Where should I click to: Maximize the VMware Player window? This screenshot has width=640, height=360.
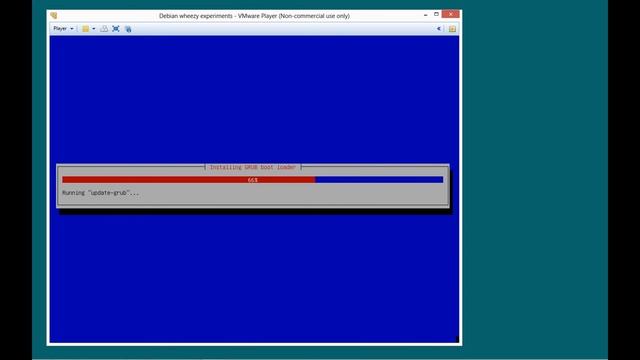(436, 15)
